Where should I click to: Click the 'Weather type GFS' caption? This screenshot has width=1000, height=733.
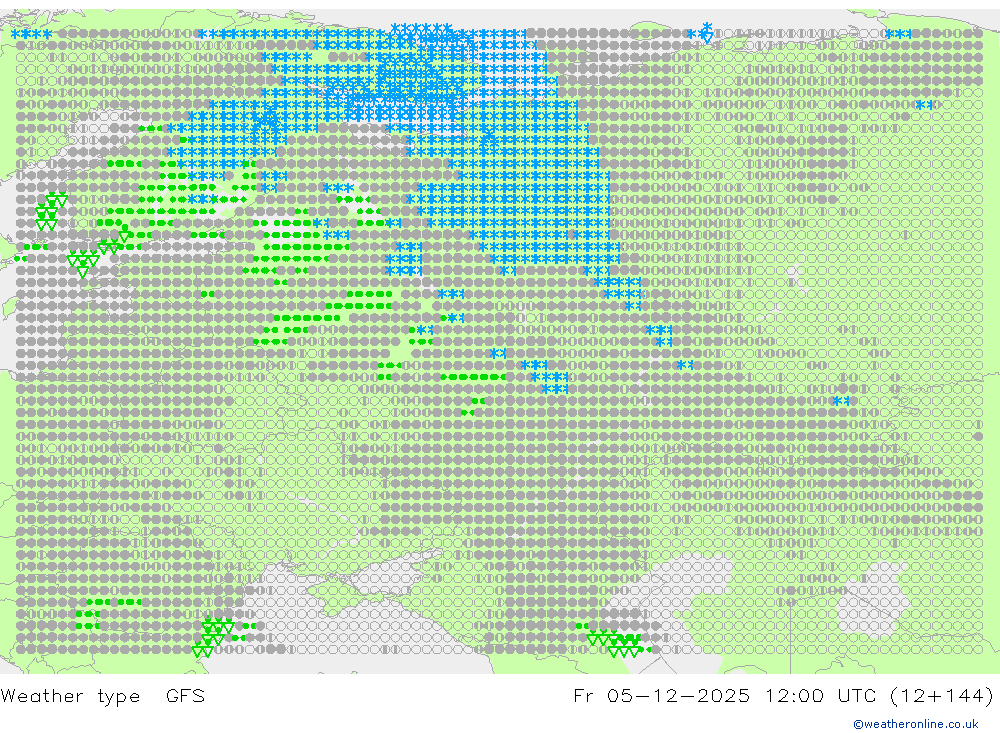coord(103,696)
